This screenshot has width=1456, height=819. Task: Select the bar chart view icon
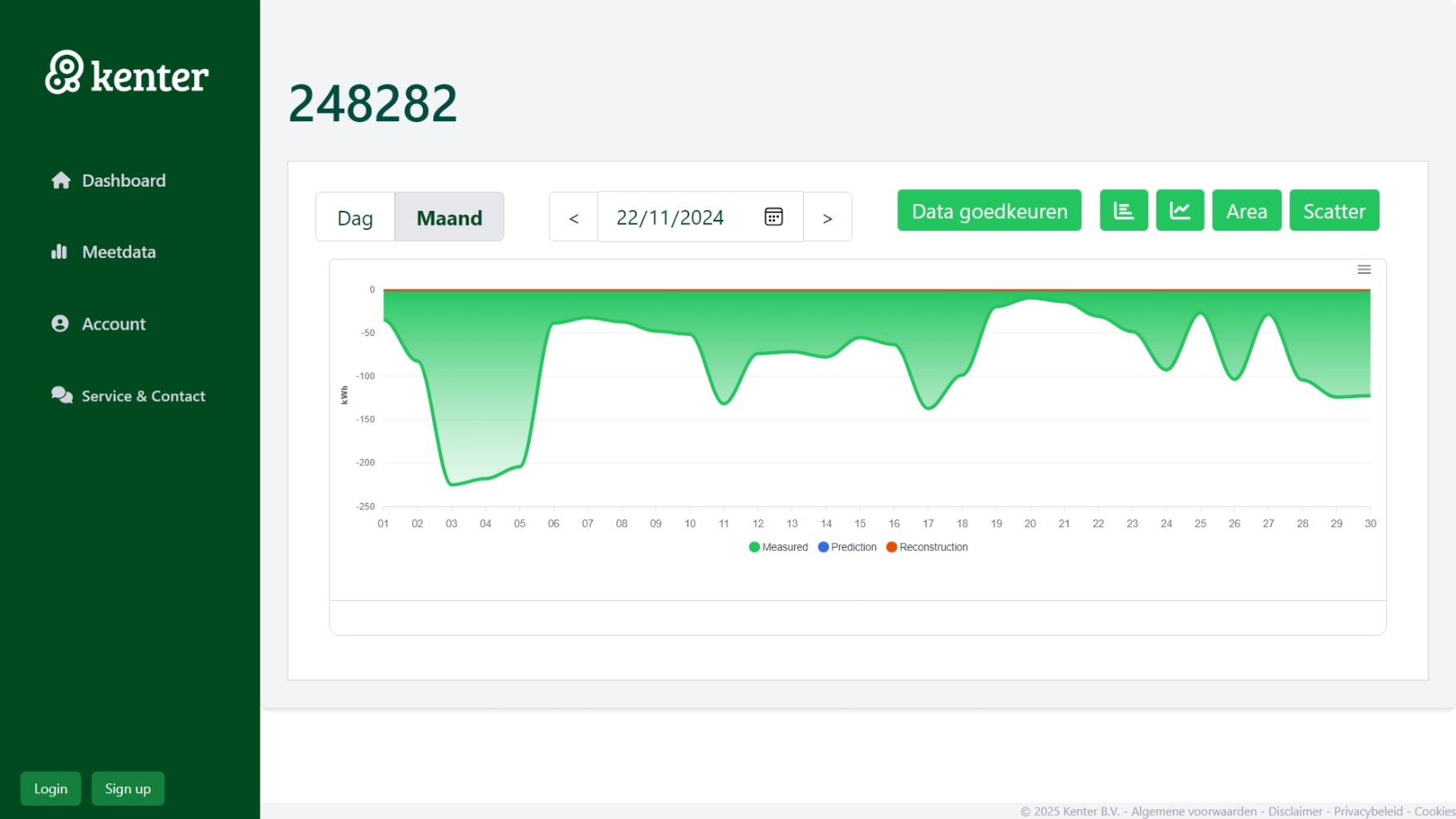1123,210
